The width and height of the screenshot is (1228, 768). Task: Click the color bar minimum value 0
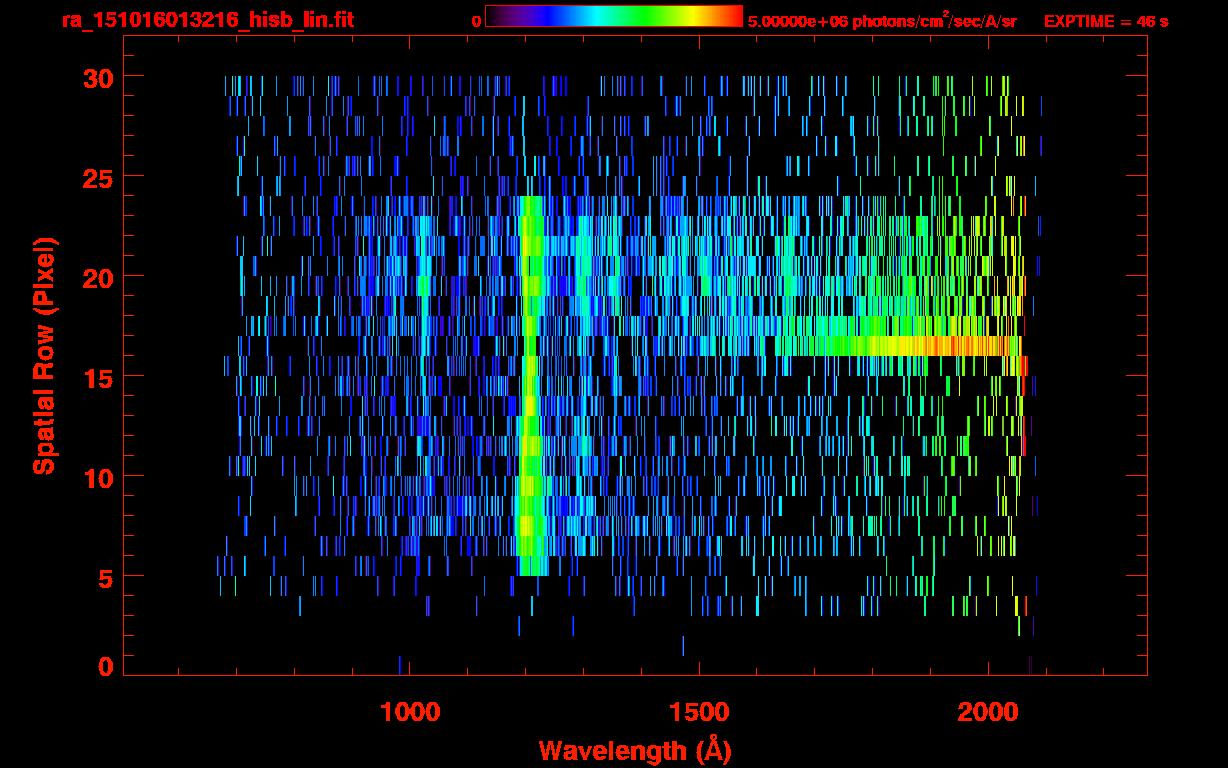point(476,20)
